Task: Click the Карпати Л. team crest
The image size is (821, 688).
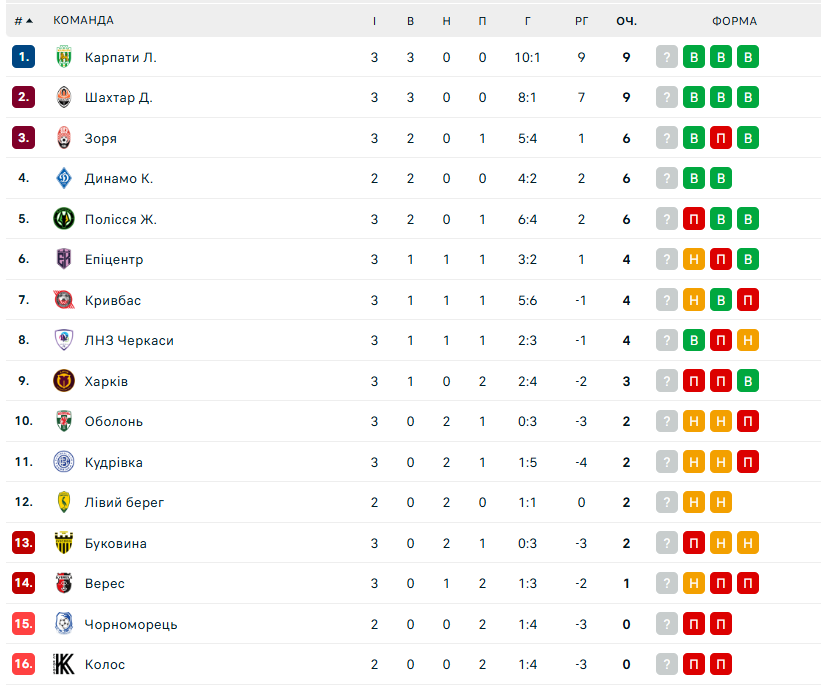Action: point(64,57)
